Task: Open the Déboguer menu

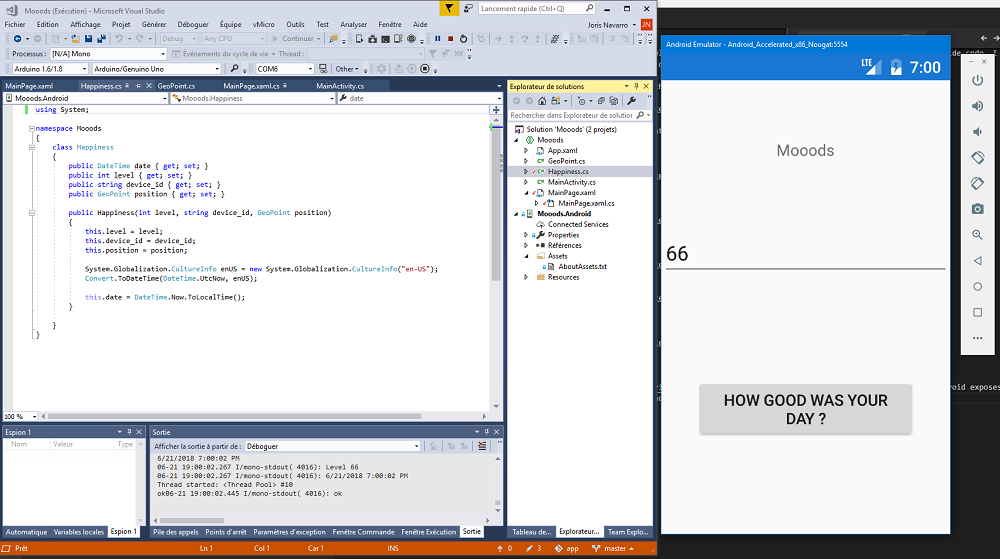Action: click(x=193, y=24)
